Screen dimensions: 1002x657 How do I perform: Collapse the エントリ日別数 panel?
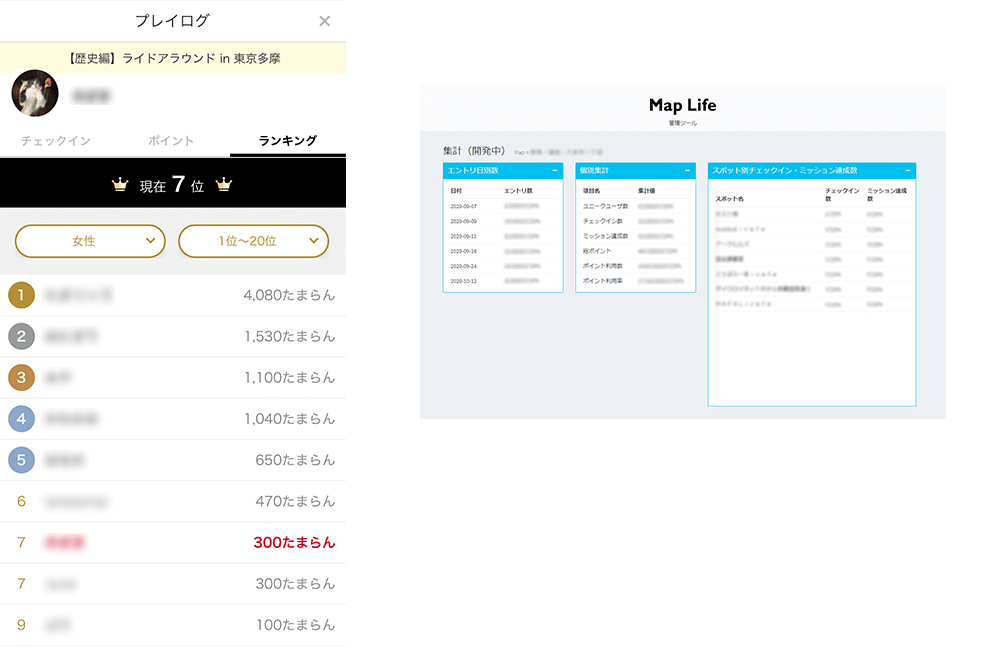[554, 171]
